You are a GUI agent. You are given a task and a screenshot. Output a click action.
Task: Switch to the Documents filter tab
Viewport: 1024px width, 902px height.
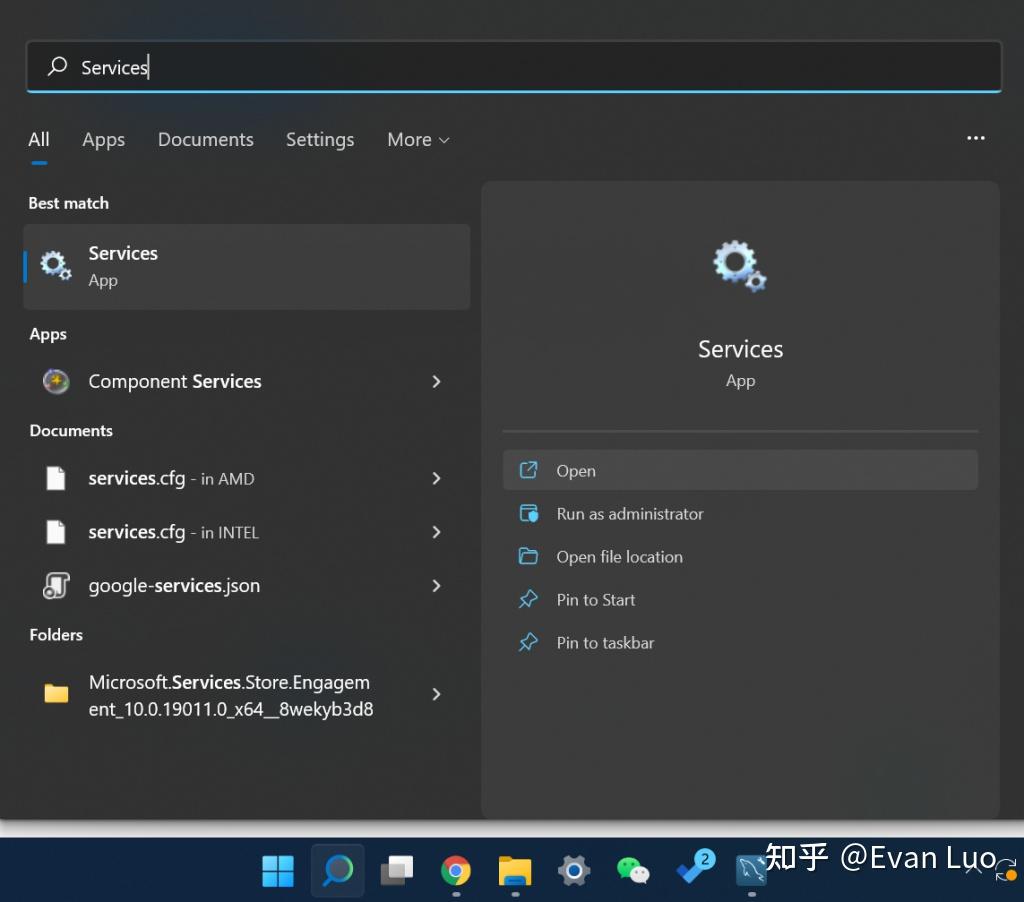[205, 140]
